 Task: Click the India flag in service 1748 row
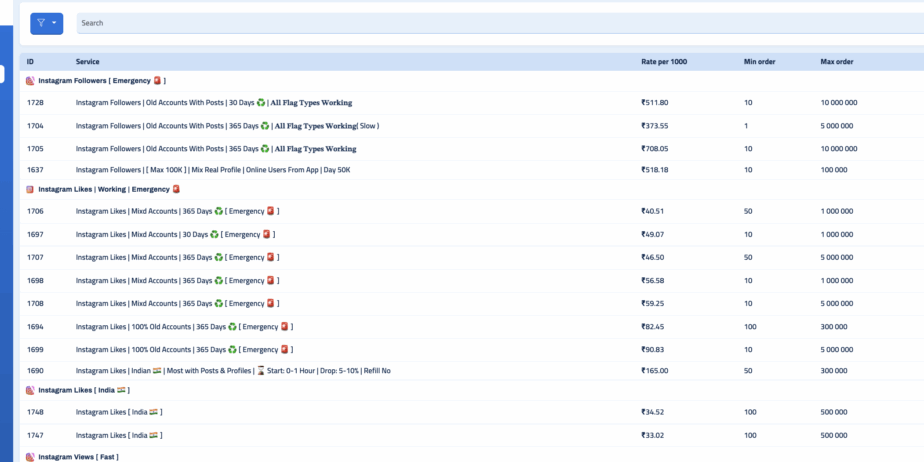pos(154,412)
